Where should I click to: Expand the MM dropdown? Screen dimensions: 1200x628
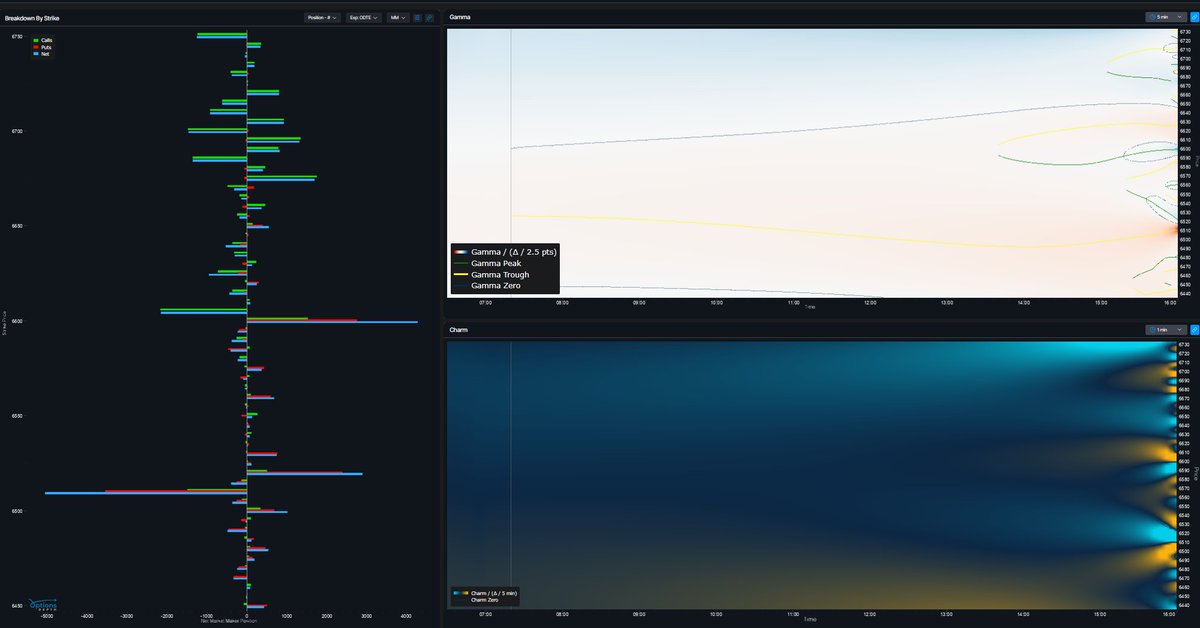[396, 16]
